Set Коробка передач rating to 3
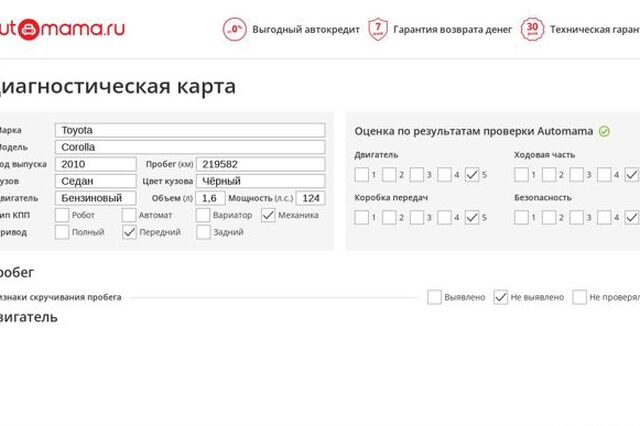 click(417, 217)
